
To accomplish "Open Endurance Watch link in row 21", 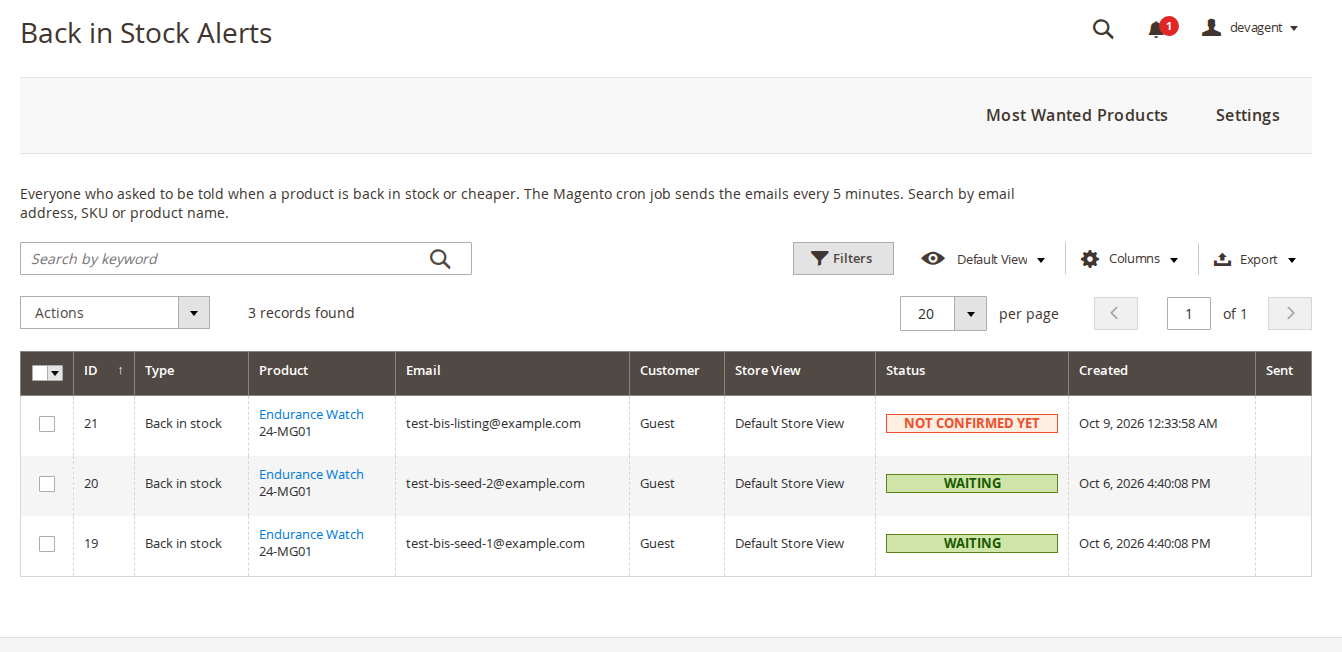I will pos(311,414).
